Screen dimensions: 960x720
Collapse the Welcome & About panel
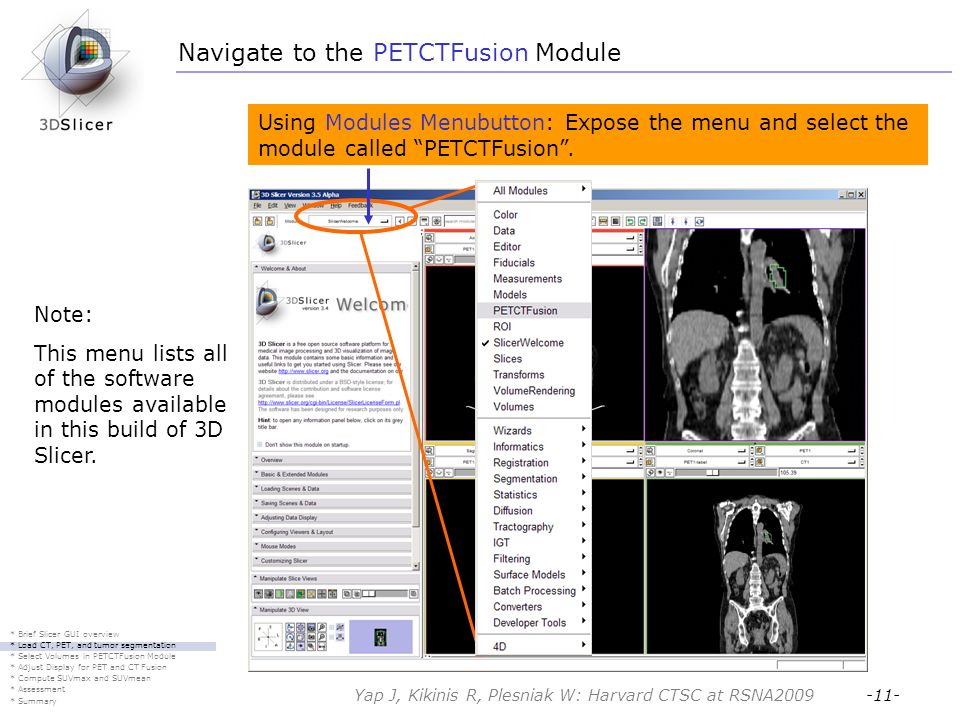coord(332,268)
